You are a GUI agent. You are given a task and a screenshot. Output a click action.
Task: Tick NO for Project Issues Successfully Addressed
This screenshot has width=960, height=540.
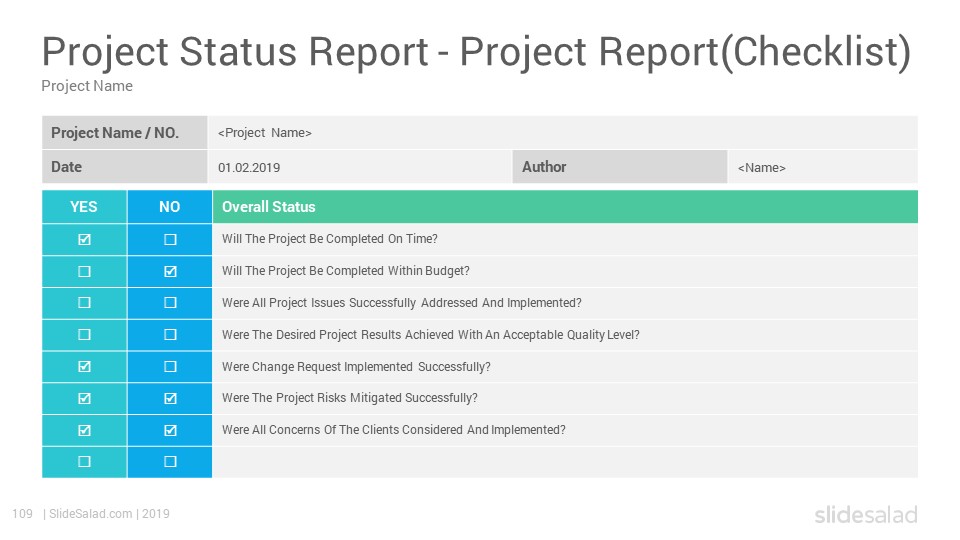point(170,303)
